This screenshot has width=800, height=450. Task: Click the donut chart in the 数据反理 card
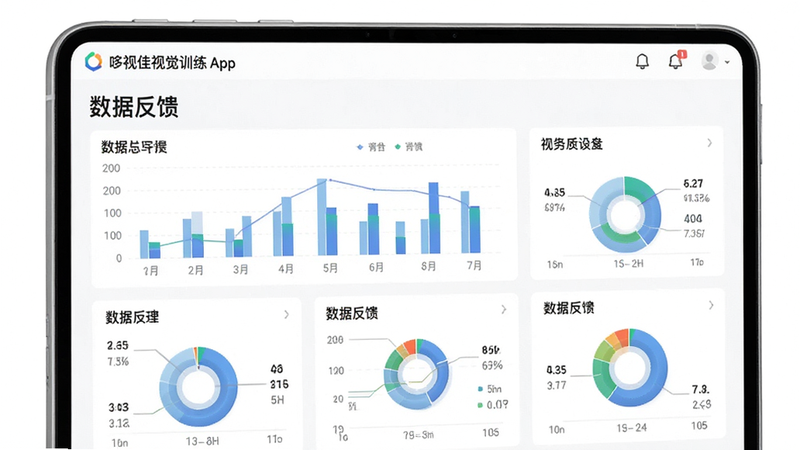198,386
